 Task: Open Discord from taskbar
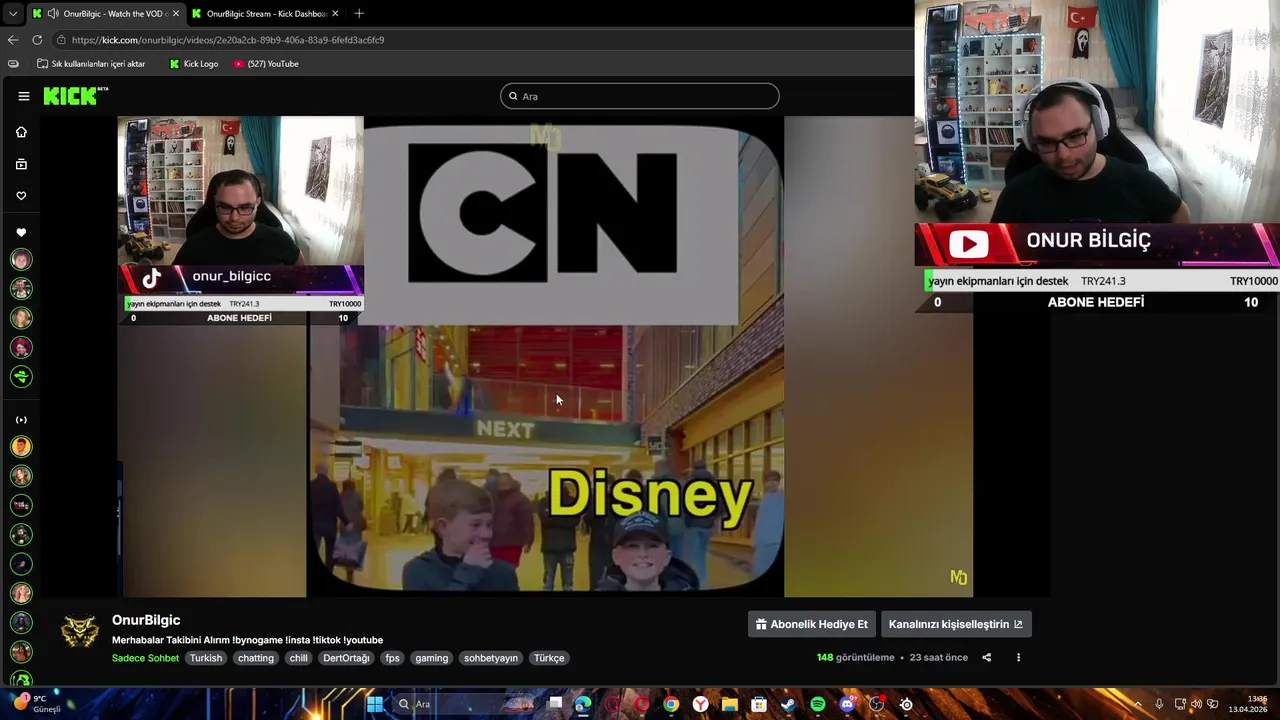coord(847,704)
